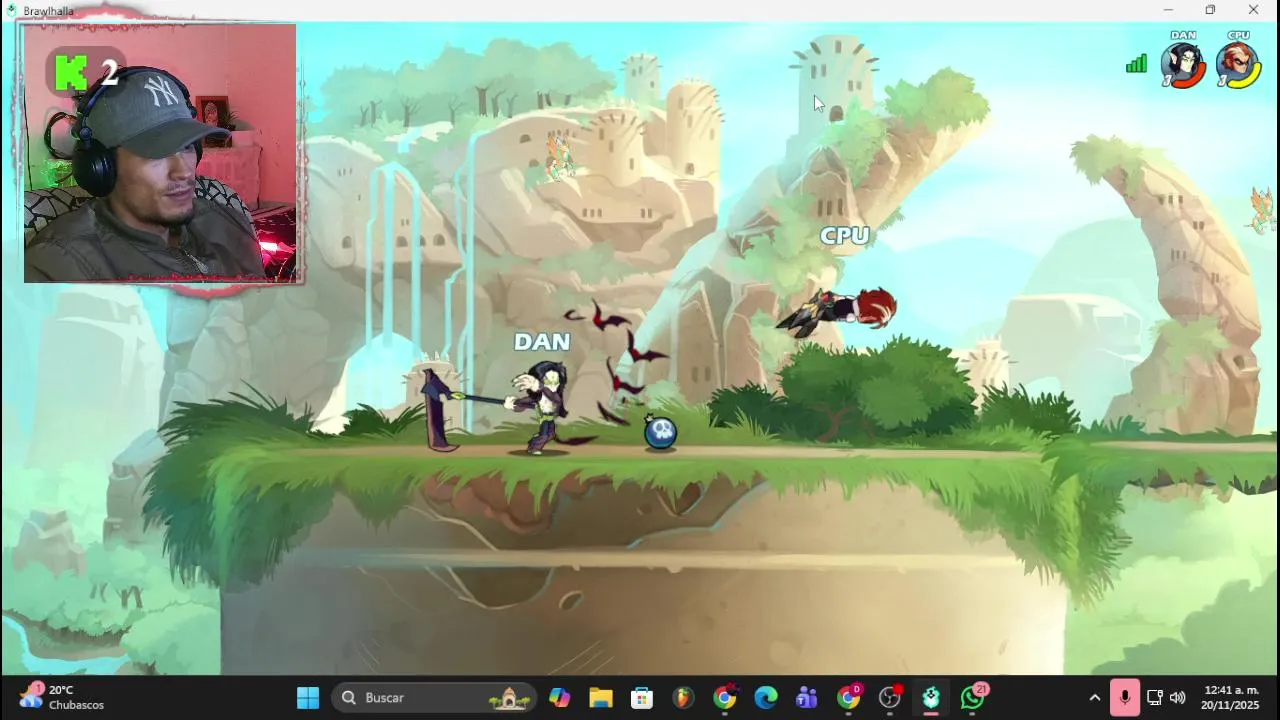Open Microsoft Store from the taskbar
Screen dimensions: 1280x720
click(641, 697)
